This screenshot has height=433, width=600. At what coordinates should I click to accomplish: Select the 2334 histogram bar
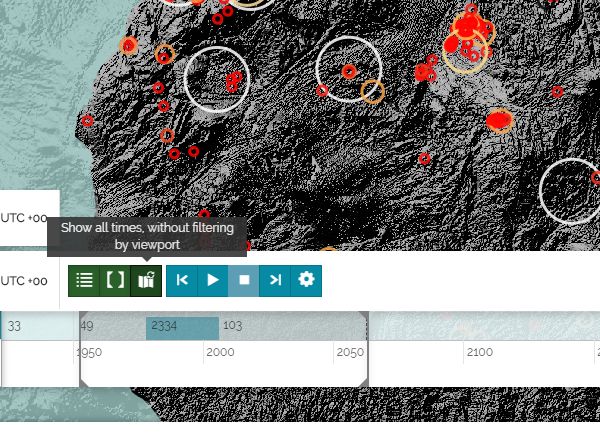point(183,328)
